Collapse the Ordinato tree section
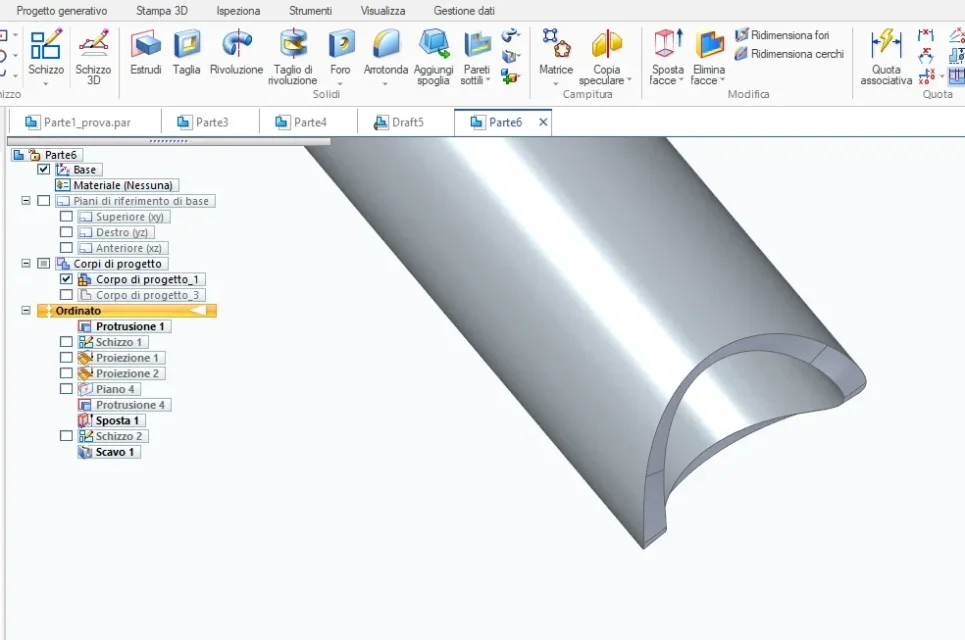 click(26, 311)
